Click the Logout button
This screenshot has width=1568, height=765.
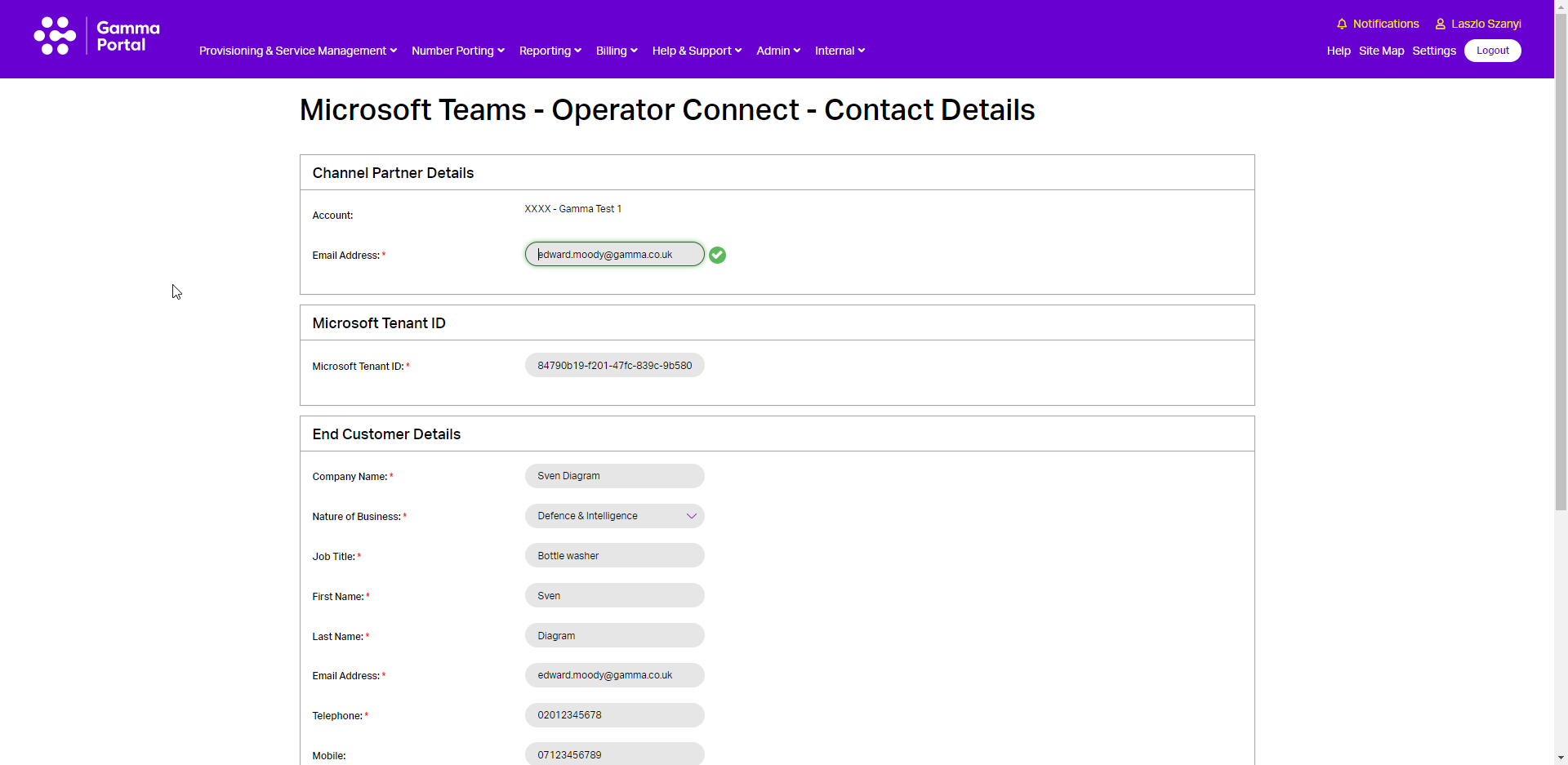point(1492,51)
